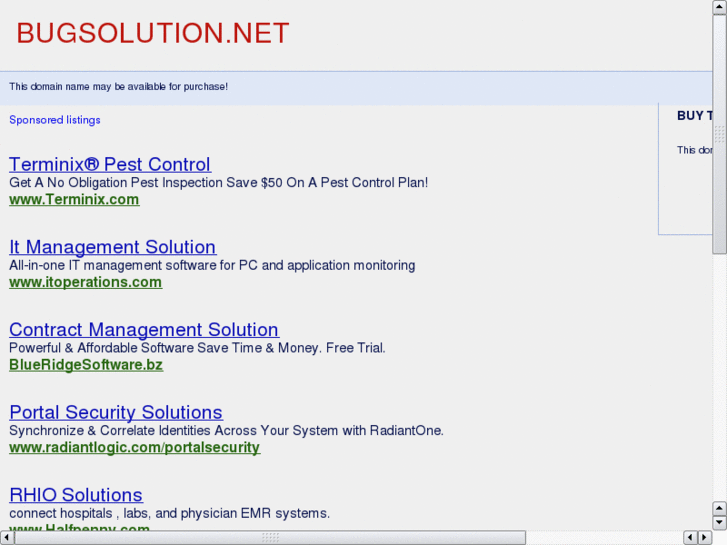This screenshot has width=727, height=545.
Task: Visit www.Terminix.com green URL link
Action: click(x=74, y=199)
